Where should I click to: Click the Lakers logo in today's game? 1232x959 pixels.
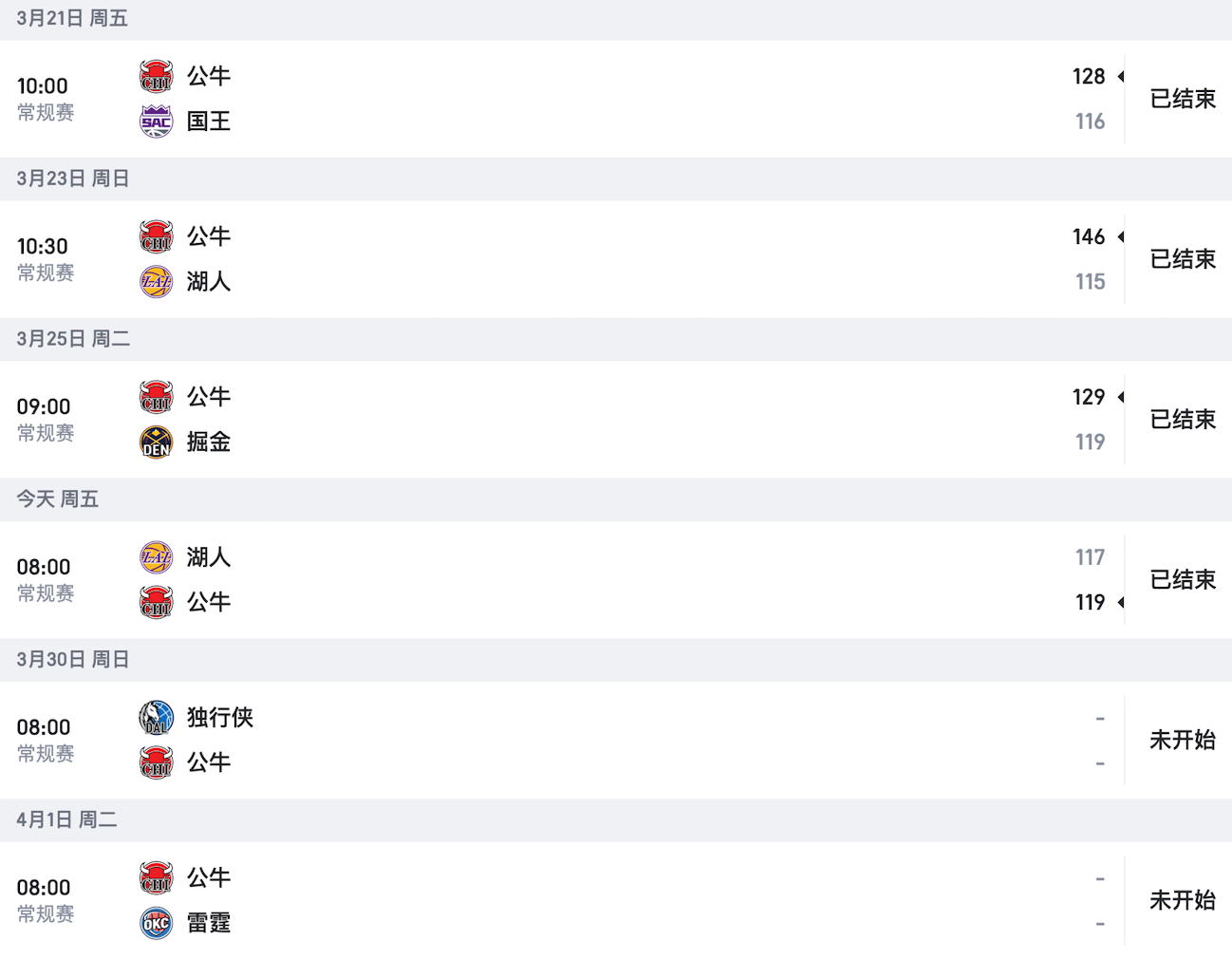click(157, 557)
